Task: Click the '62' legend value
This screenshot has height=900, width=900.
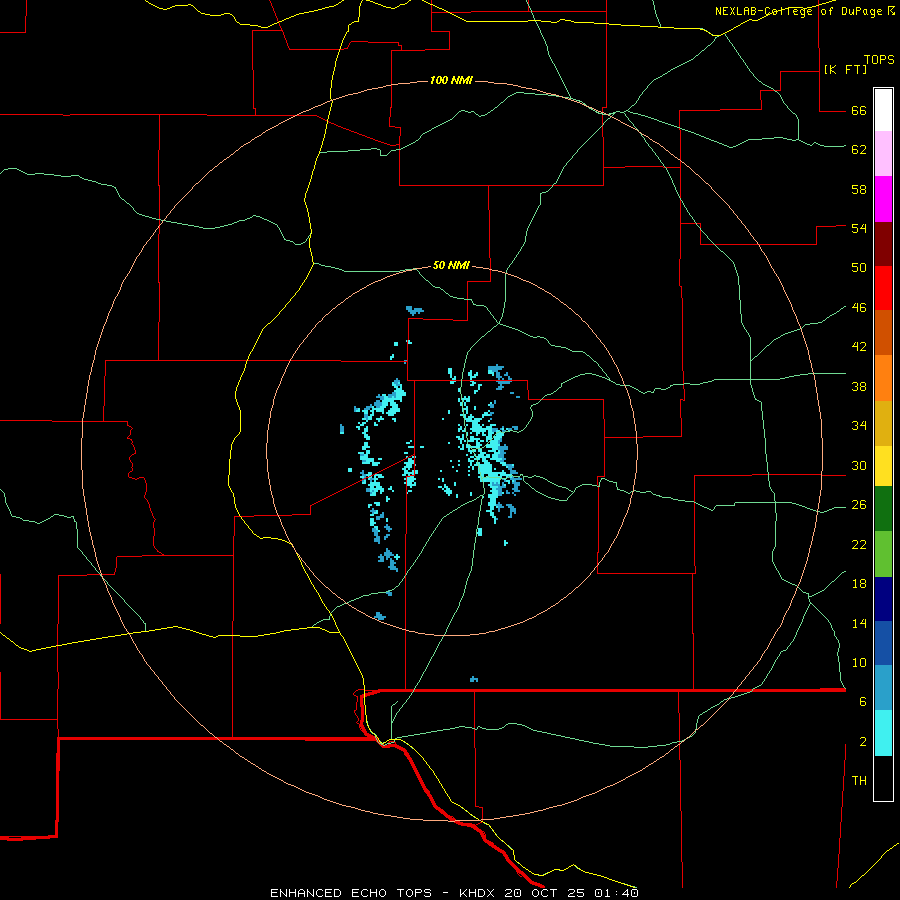Action: (x=859, y=150)
